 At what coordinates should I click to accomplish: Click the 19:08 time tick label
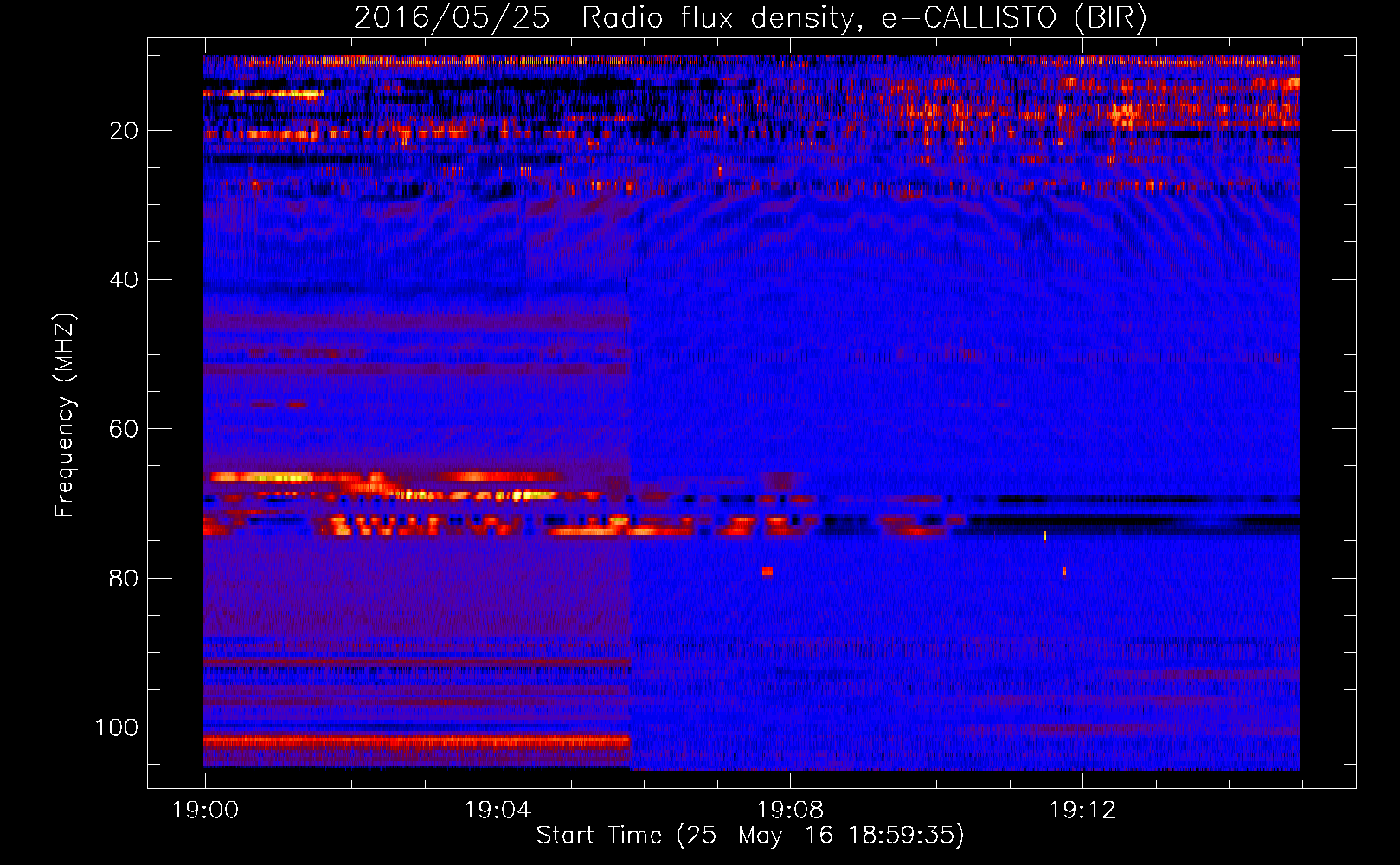click(x=790, y=810)
